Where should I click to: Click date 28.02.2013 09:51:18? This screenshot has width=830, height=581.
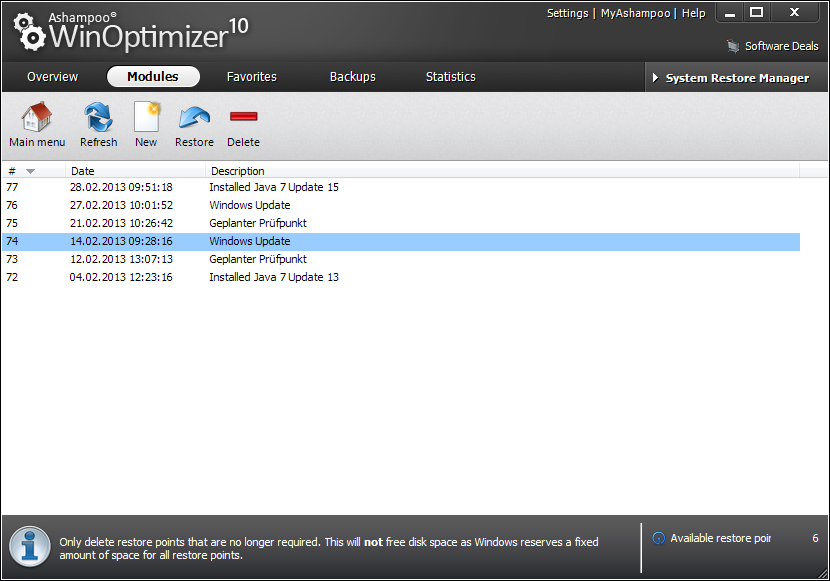[121, 187]
